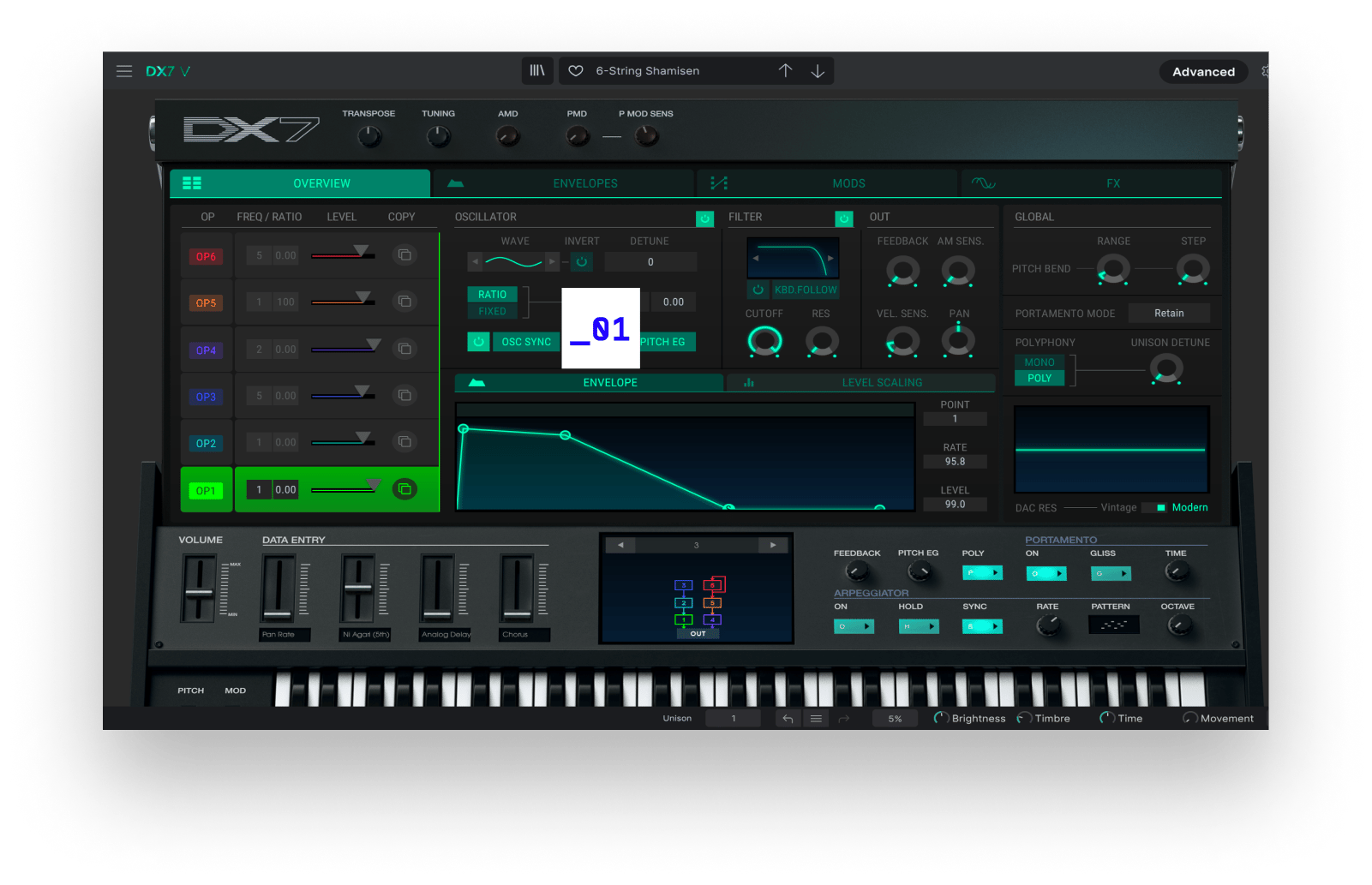1372x885 pixels.
Task: Click the redo arrow in bottom bar
Action: click(x=844, y=719)
